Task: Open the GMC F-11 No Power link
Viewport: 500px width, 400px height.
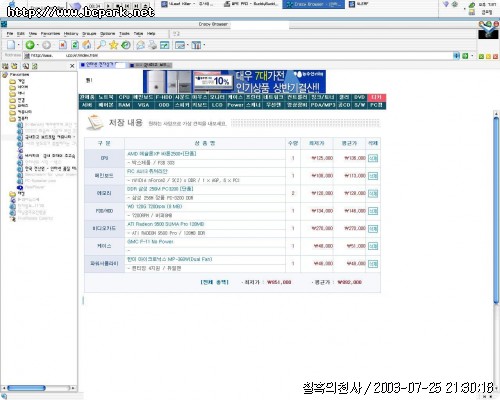Action: coord(150,242)
